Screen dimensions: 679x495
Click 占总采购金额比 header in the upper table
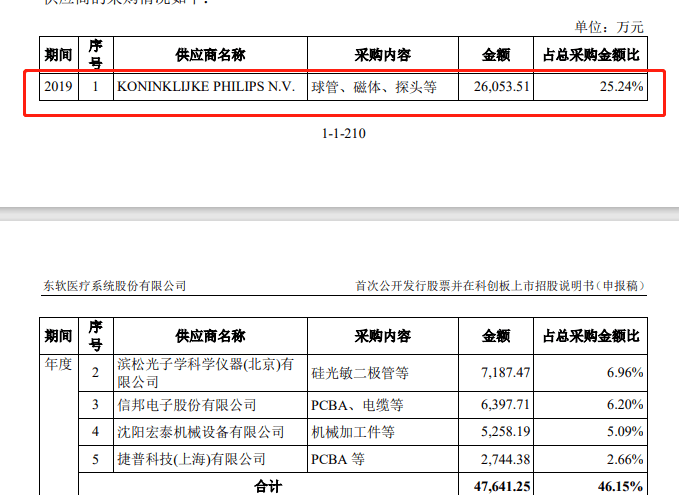(591, 55)
